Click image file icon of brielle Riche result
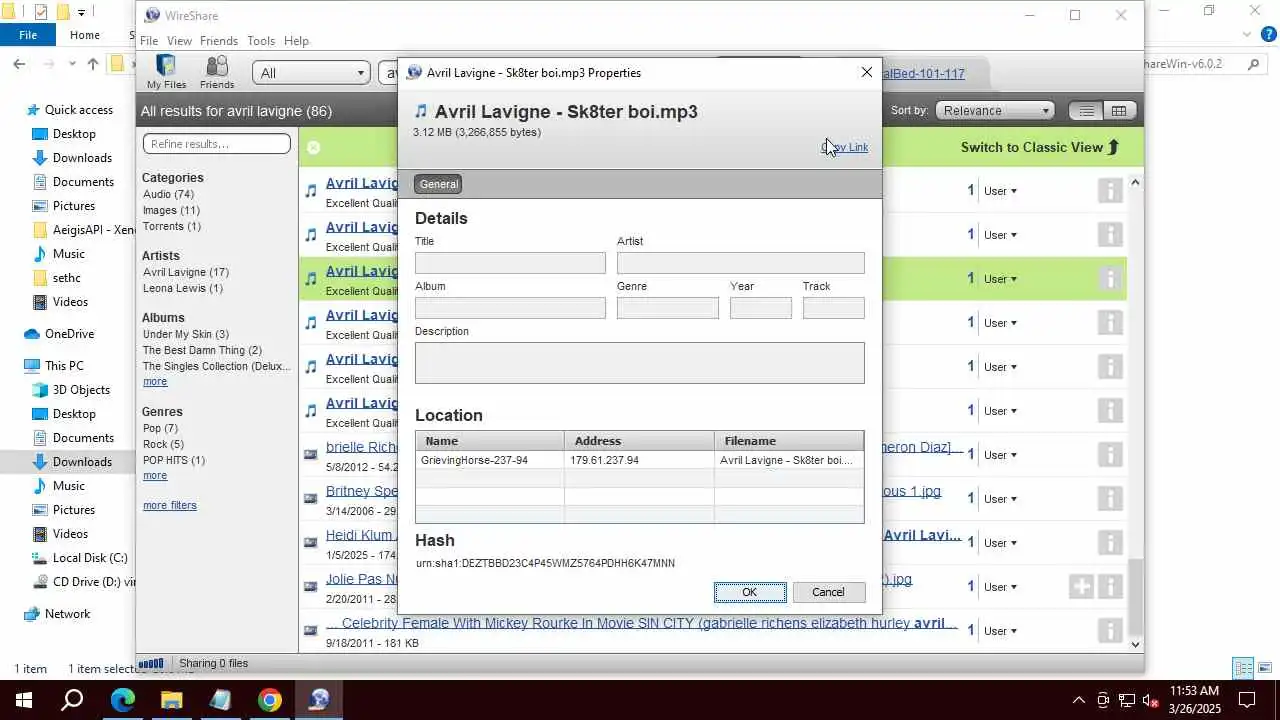This screenshot has height=720, width=1280. [311, 454]
